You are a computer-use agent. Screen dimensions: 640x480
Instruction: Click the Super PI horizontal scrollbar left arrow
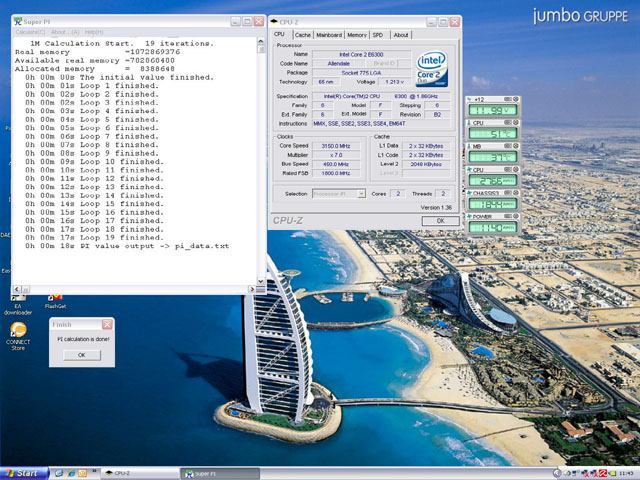(16, 289)
